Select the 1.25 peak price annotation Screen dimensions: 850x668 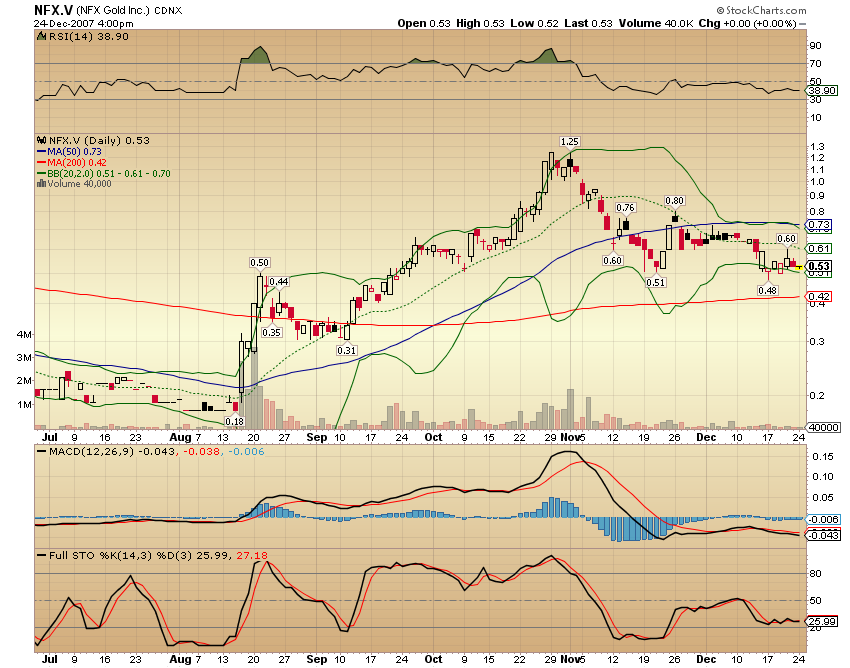tap(570, 142)
